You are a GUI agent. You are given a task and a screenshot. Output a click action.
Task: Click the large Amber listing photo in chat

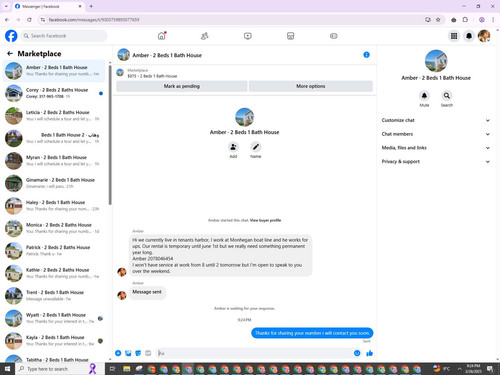pos(244,117)
